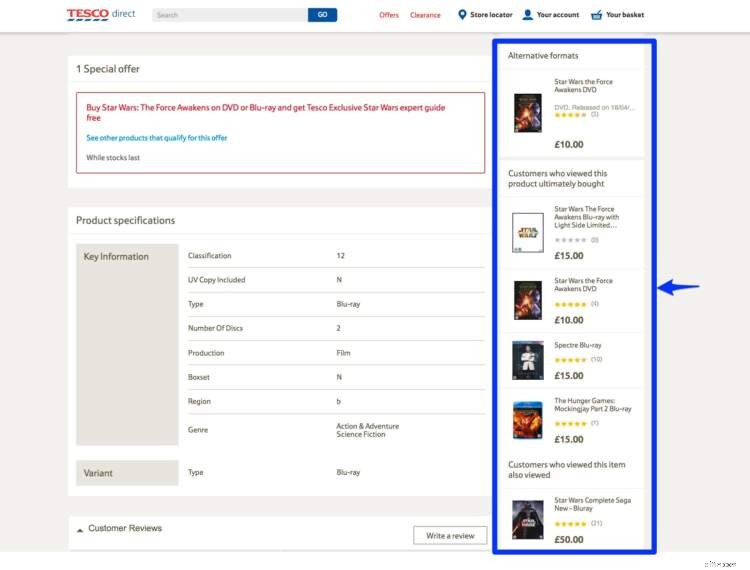750x570 pixels.
Task: Click star rating of Spectre Blu-ray
Action: [x=570, y=360]
